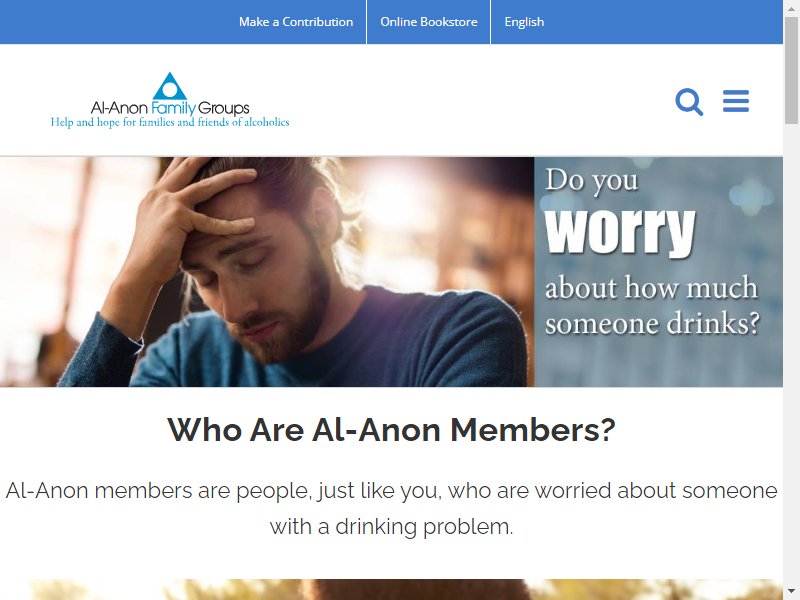Click the 'Do you' text in banner

point(591,181)
